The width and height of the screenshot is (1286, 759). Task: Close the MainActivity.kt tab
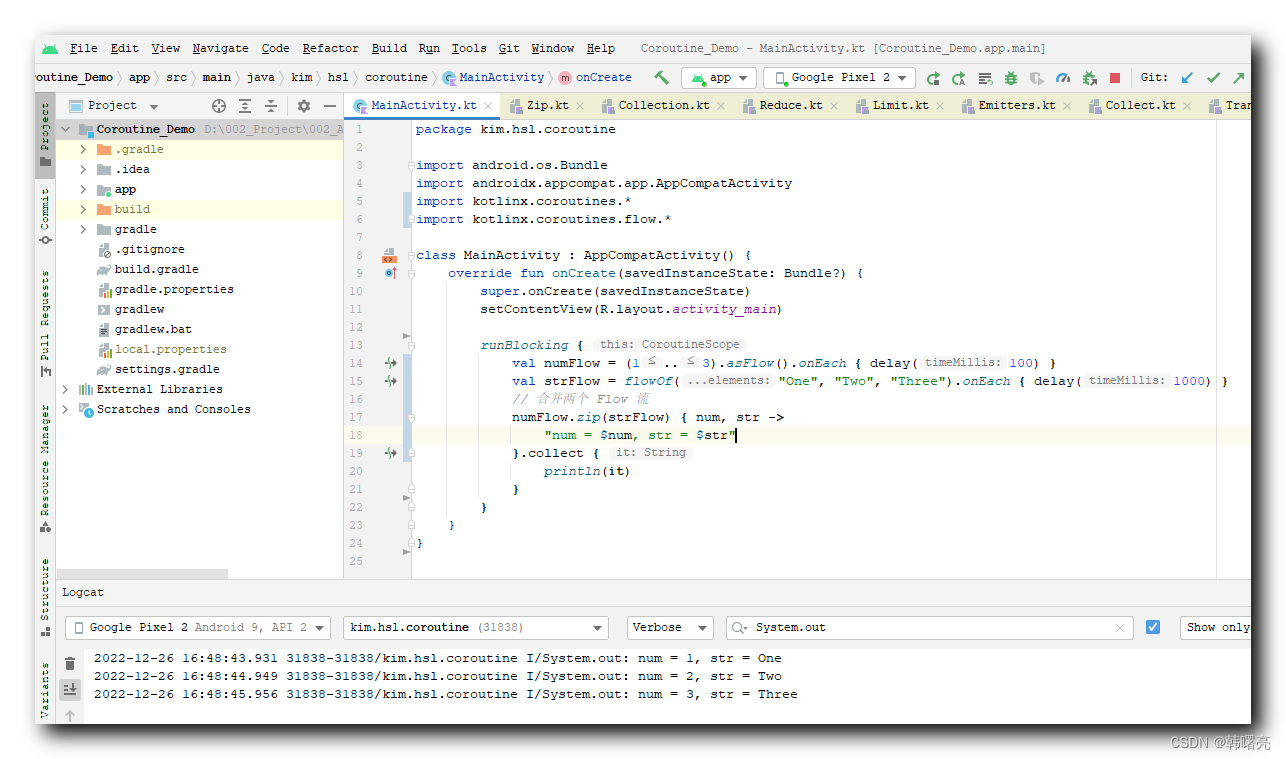[488, 106]
